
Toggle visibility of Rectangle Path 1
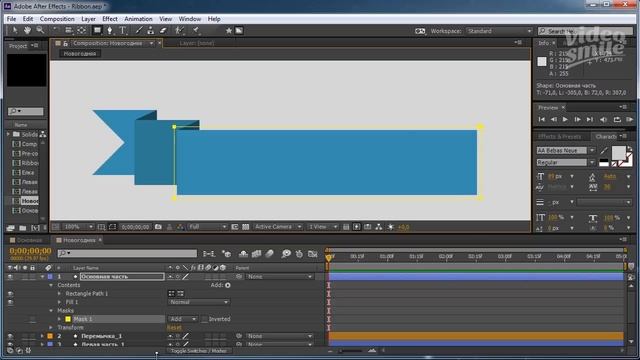(10, 294)
